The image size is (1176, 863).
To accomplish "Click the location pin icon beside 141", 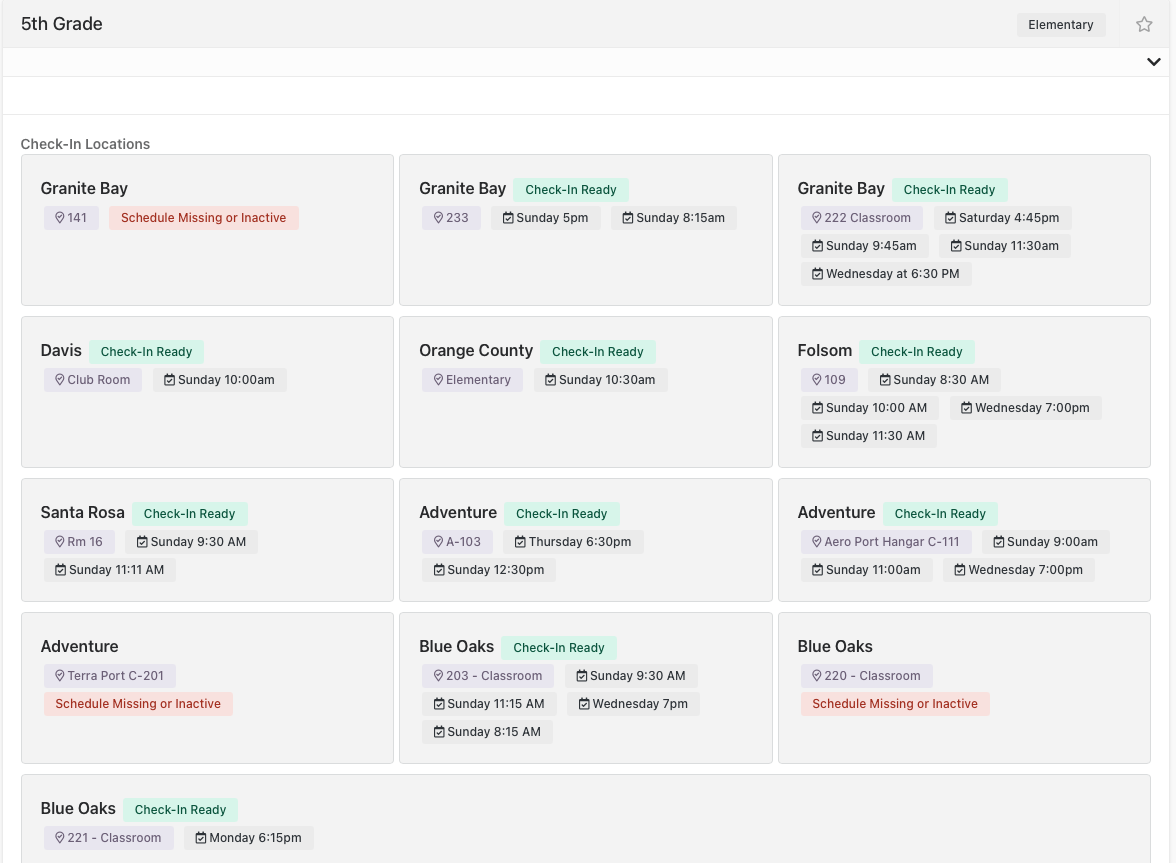I will 59,217.
